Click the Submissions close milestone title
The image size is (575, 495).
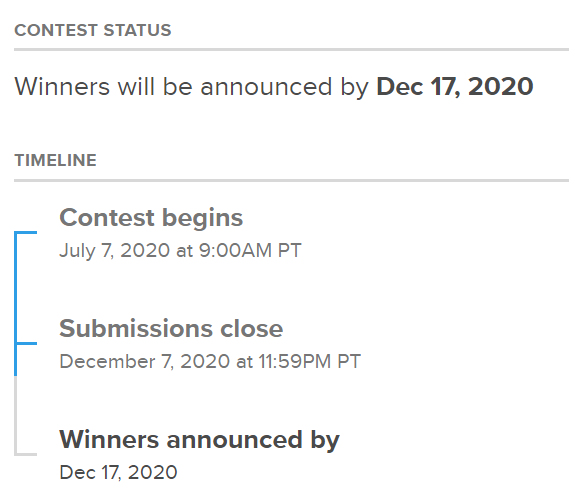pos(171,328)
